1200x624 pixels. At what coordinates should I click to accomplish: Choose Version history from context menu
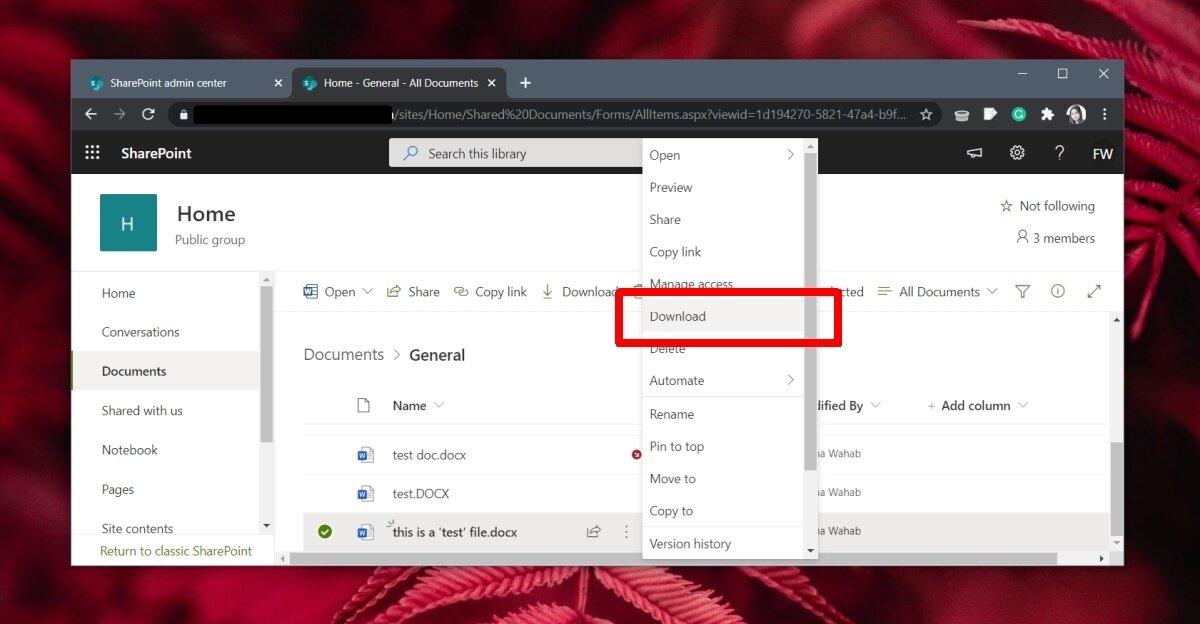690,544
